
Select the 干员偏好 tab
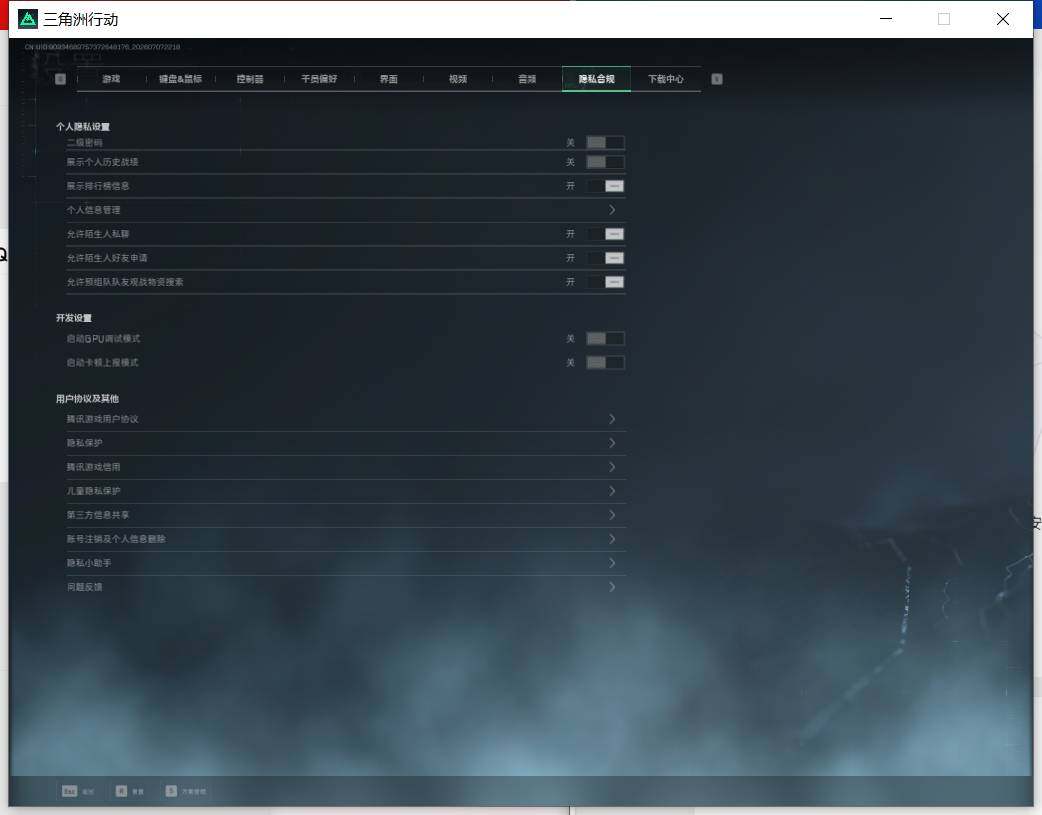[319, 79]
